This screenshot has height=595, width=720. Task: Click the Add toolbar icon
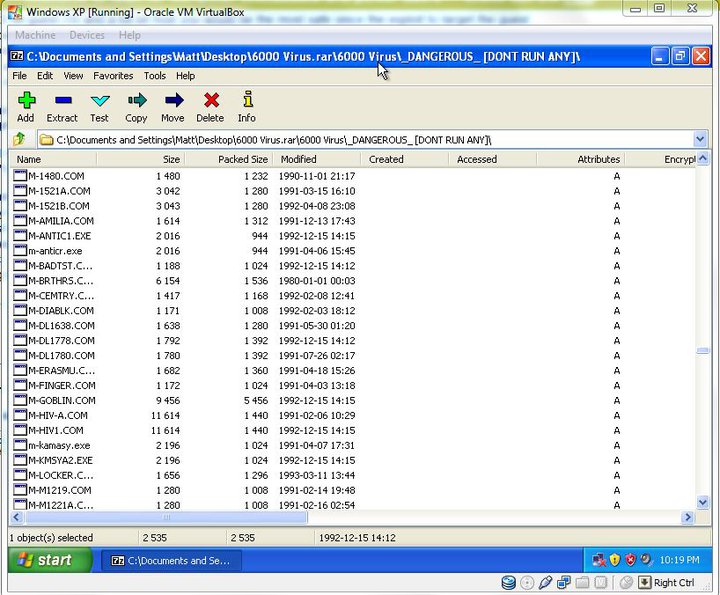(26, 100)
